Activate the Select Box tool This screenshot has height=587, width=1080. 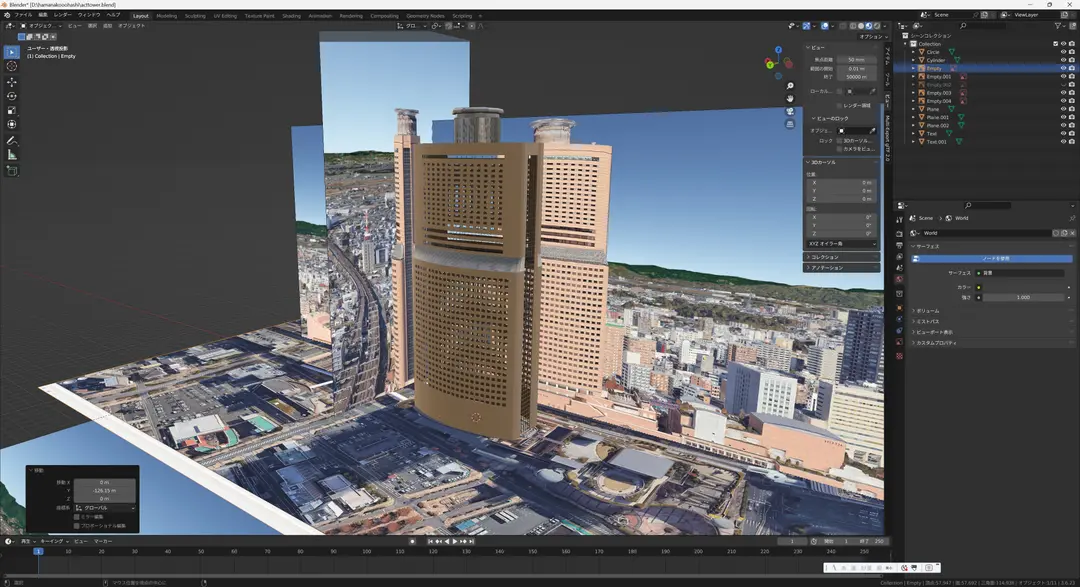tap(12, 52)
